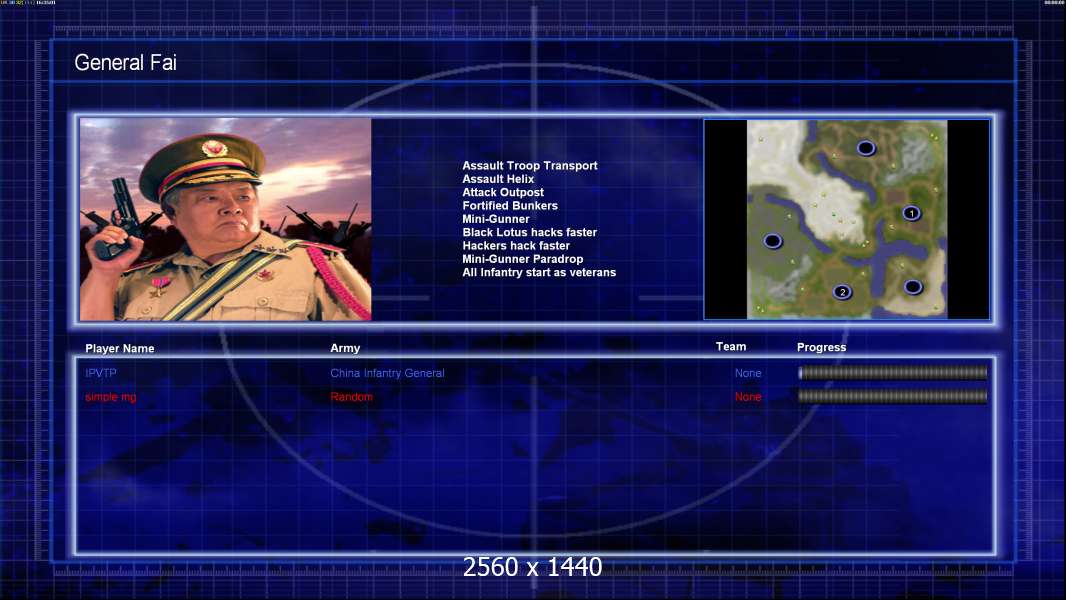Click 'China Infantry General' army entry
Screen dimensions: 1066x600
388,373
